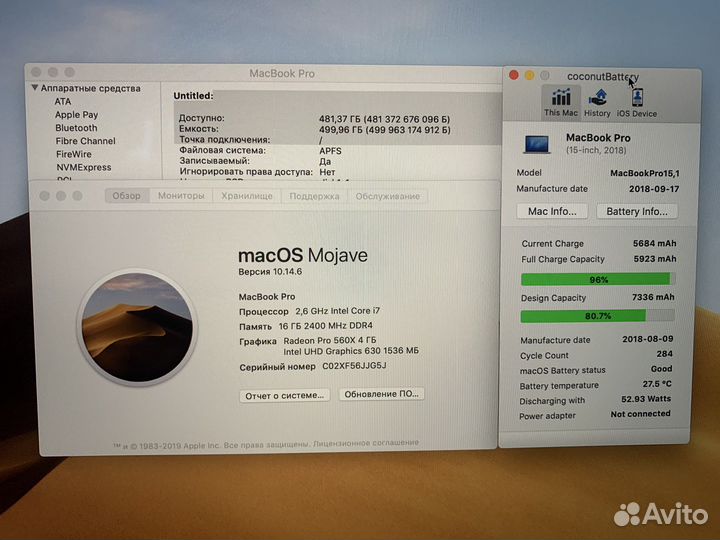
Task: Click the 2,6 GHz Intel Core i7 value
Action: pos(338,311)
